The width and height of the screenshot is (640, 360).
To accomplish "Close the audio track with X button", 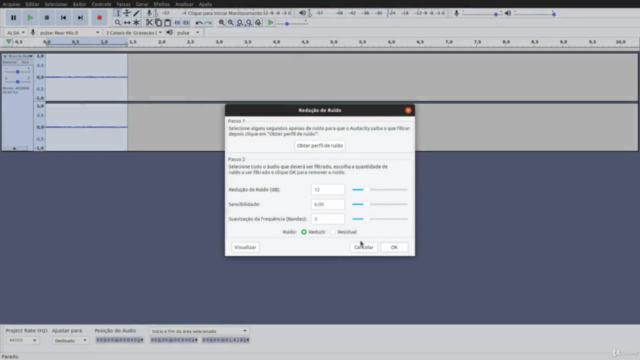I will tap(5, 56).
